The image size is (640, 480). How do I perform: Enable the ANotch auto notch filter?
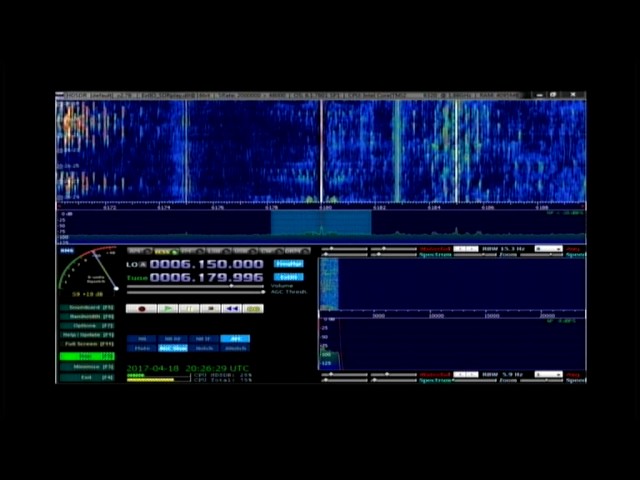[235, 348]
